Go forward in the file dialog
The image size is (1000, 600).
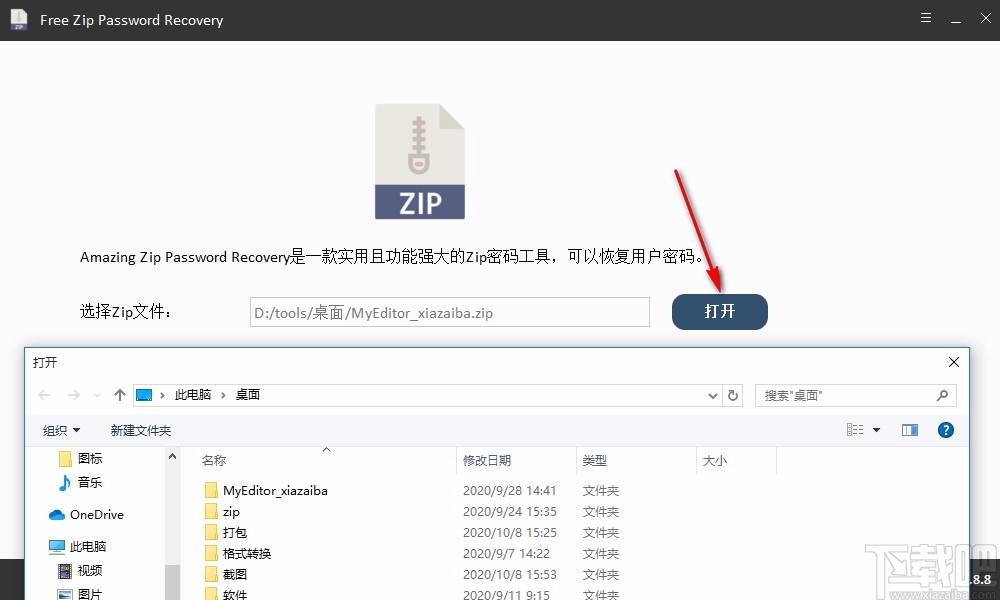[73, 395]
